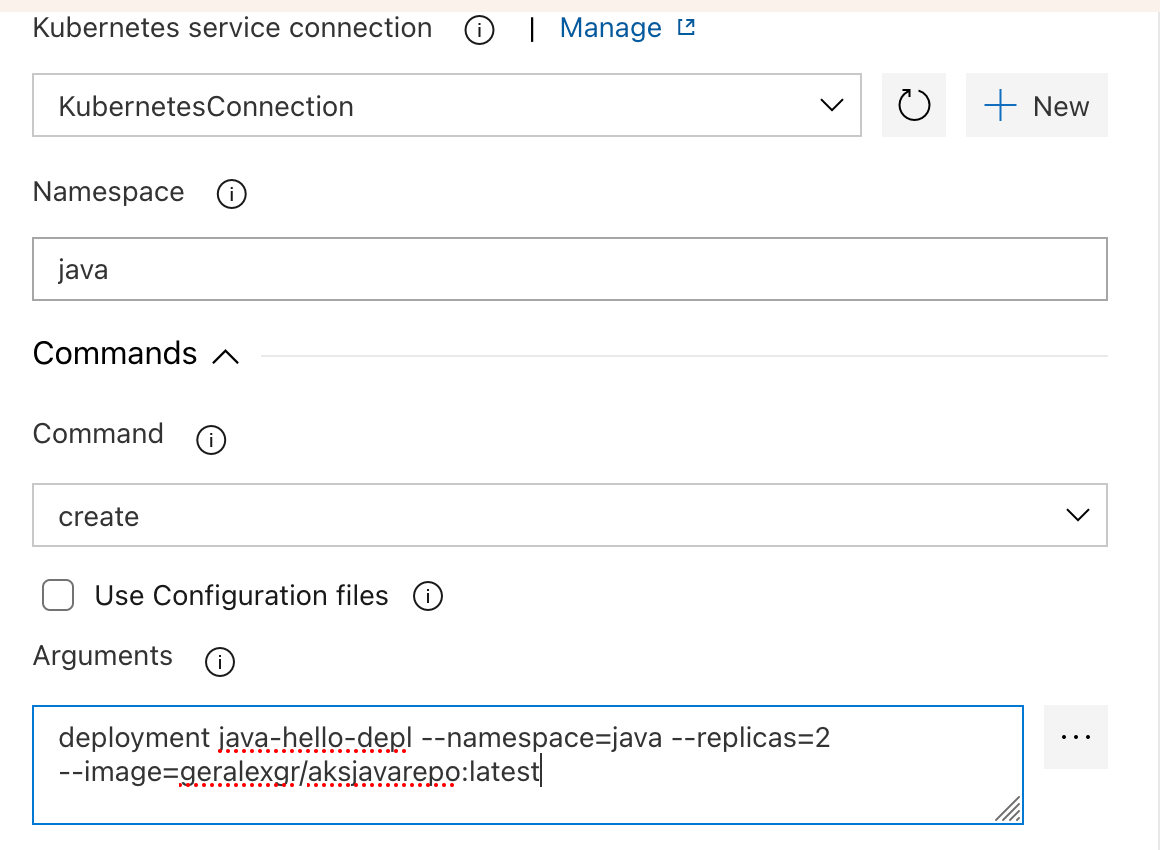Show info tooltip for Use Configuration files

(428, 596)
